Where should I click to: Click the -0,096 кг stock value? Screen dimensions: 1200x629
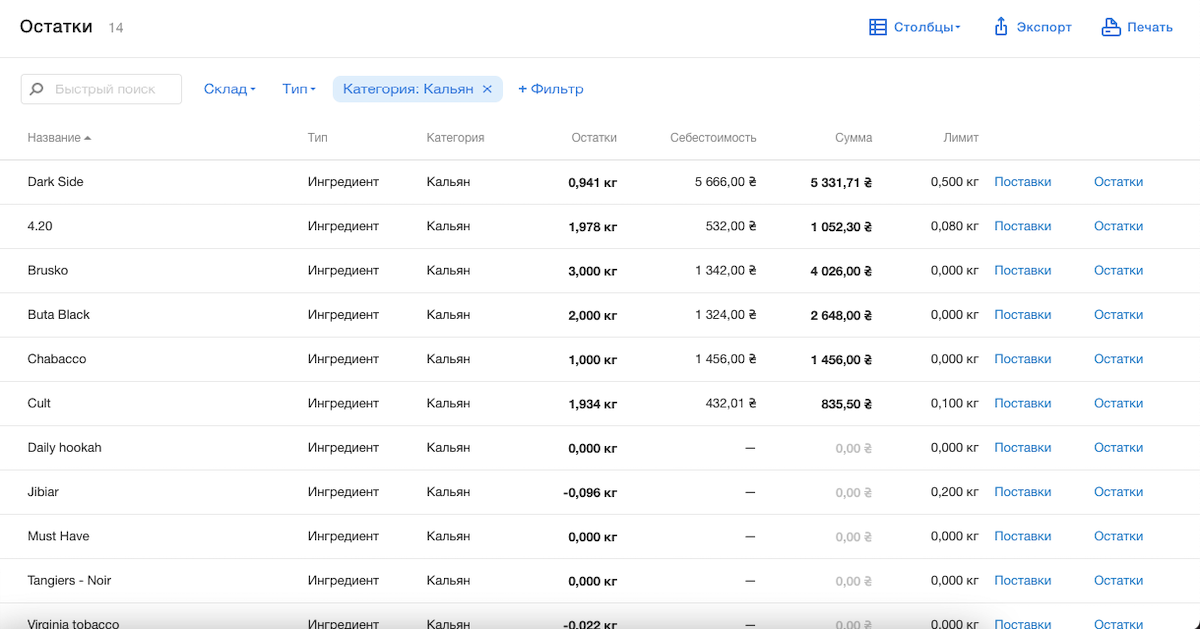pyautogui.click(x=590, y=493)
